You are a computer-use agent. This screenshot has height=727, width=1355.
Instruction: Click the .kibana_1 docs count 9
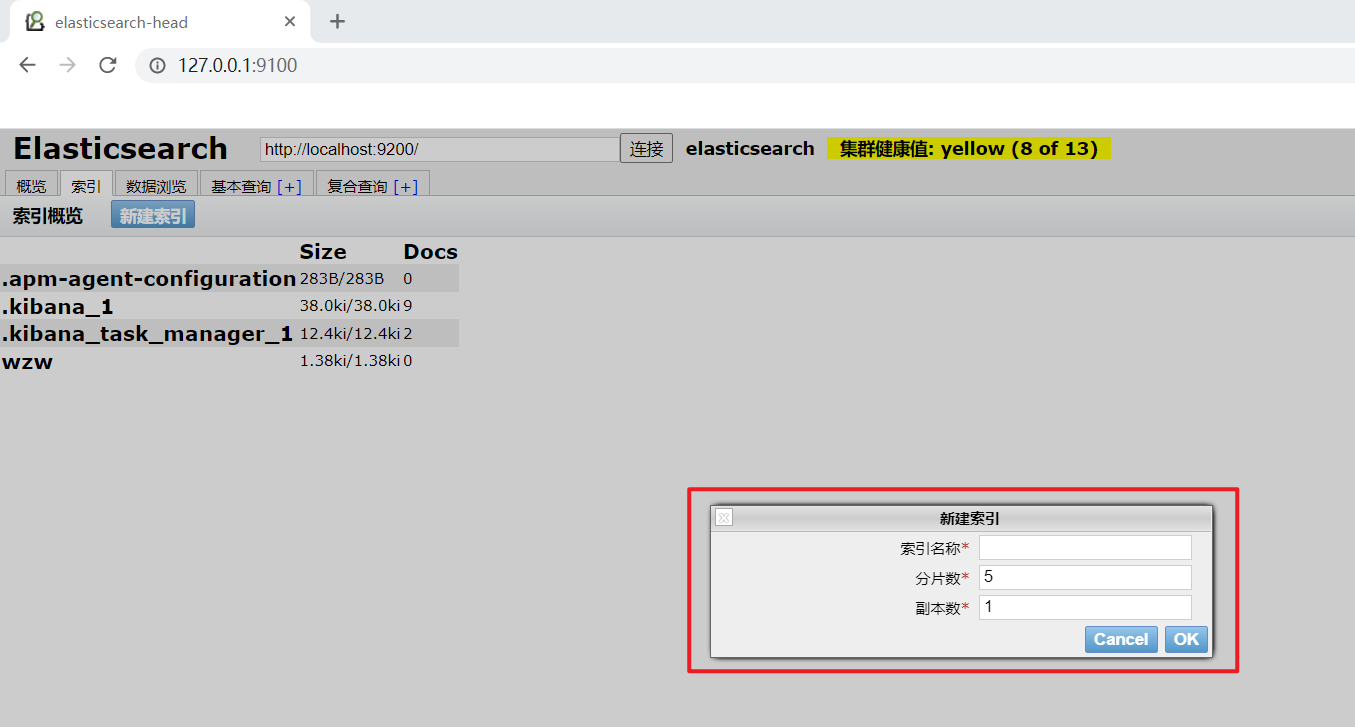[408, 306]
